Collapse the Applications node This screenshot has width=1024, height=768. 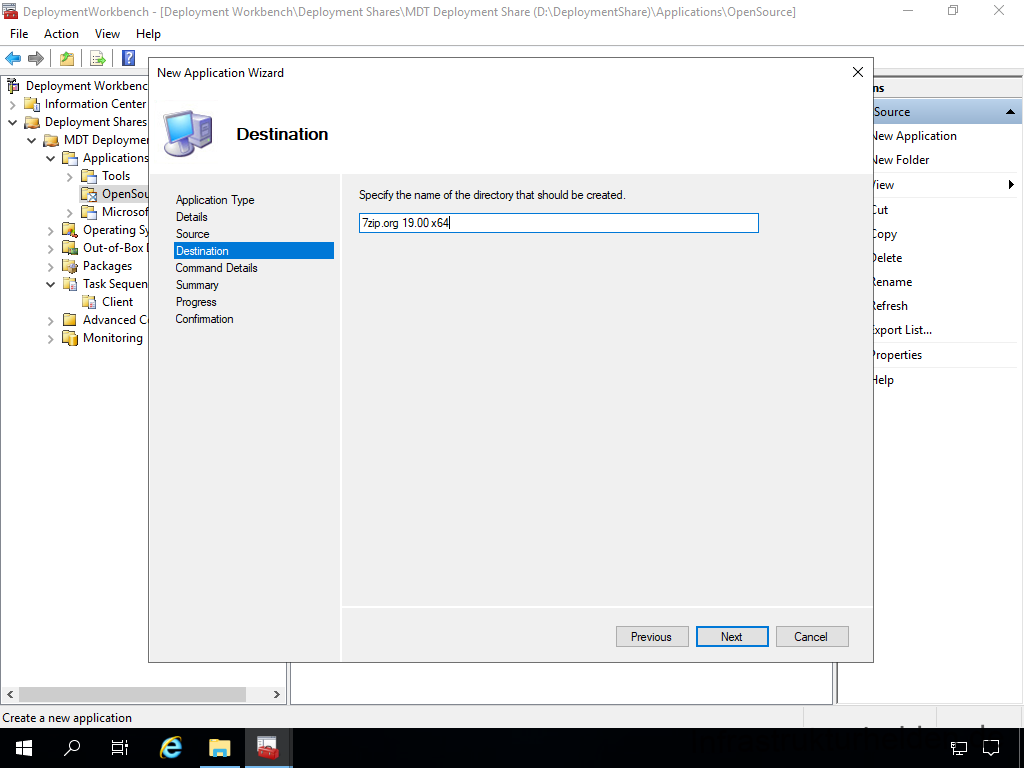pyautogui.click(x=50, y=158)
